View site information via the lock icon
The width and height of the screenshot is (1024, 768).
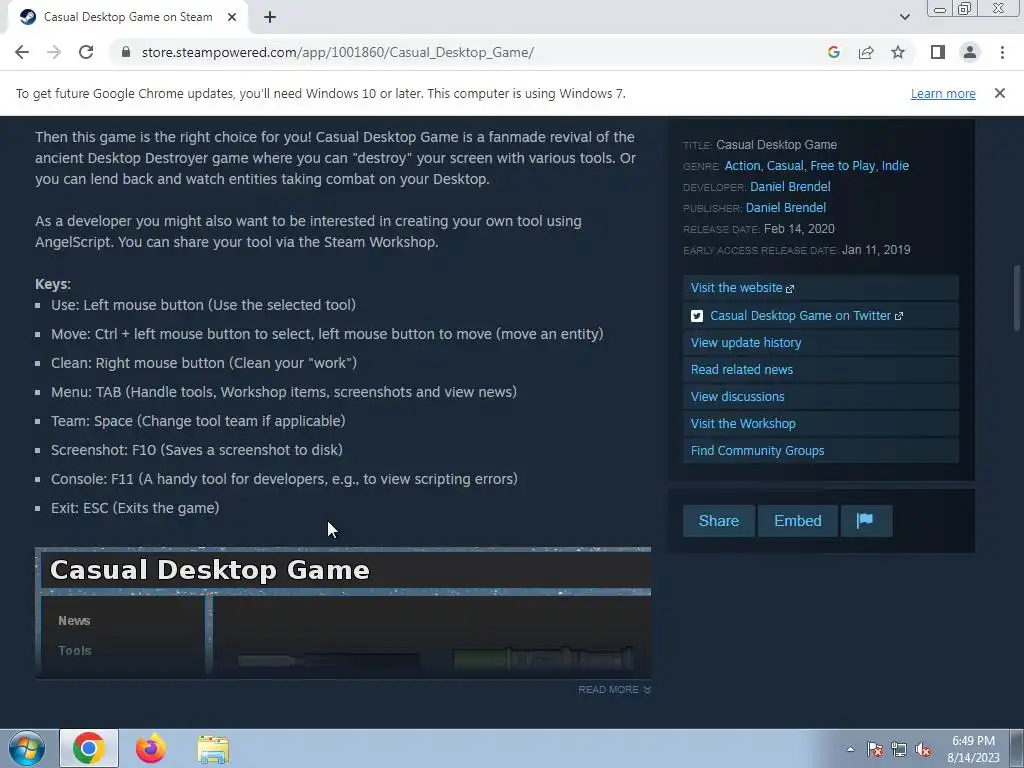click(126, 52)
